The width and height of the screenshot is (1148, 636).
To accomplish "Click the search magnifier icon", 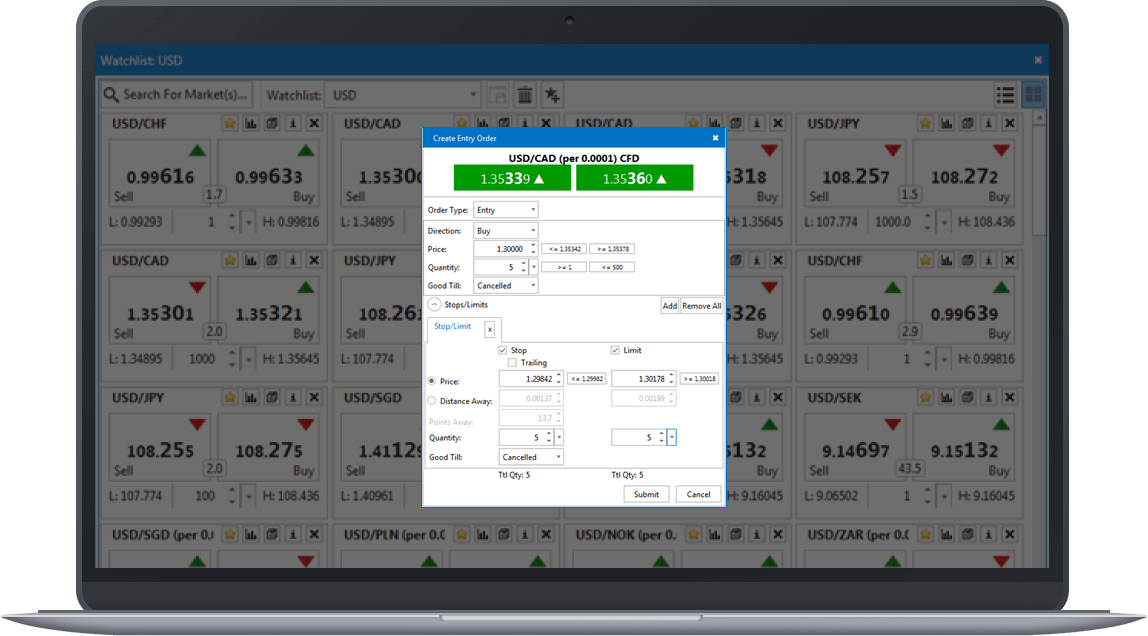I will [110, 94].
